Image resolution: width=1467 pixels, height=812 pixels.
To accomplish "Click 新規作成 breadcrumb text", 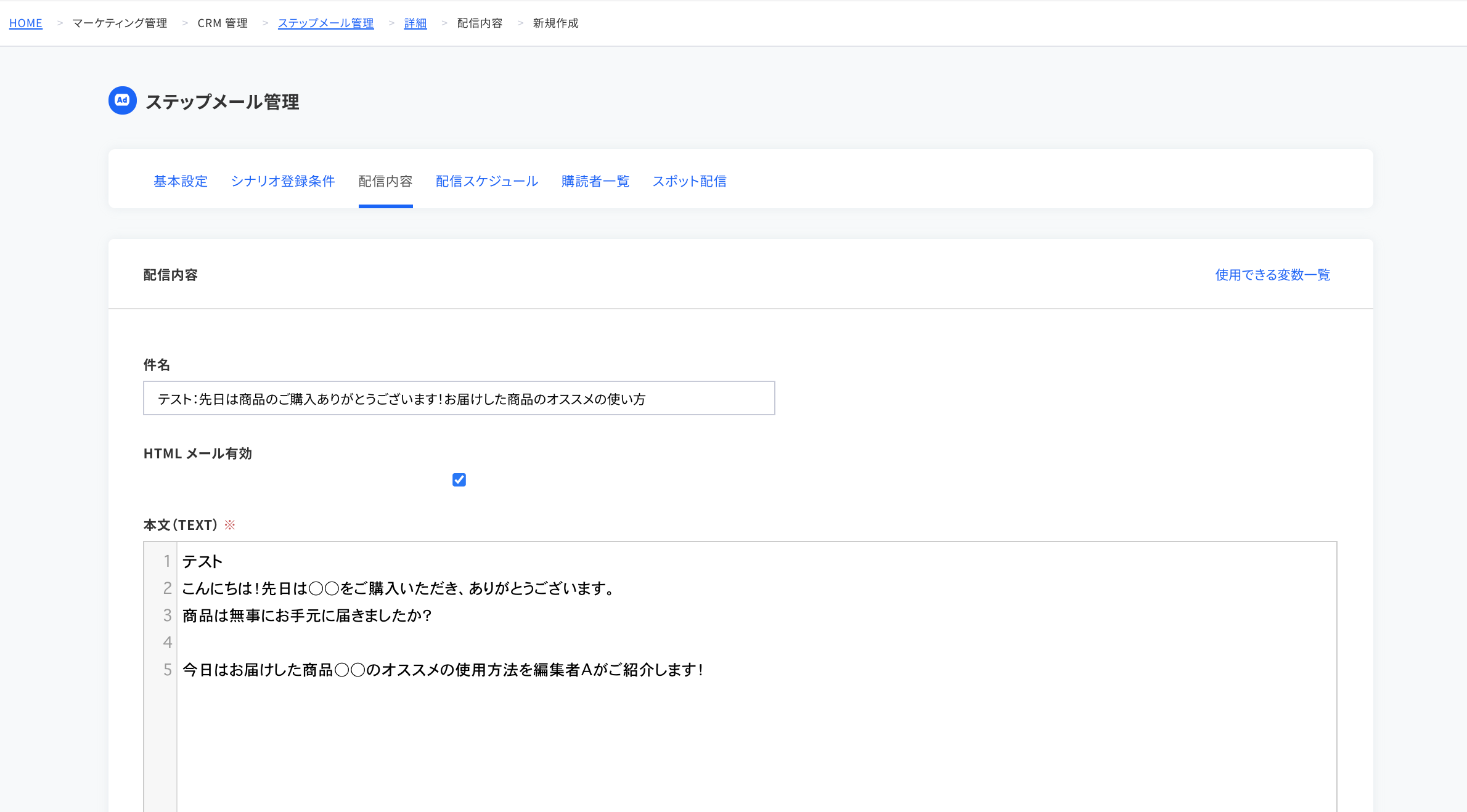I will [556, 23].
